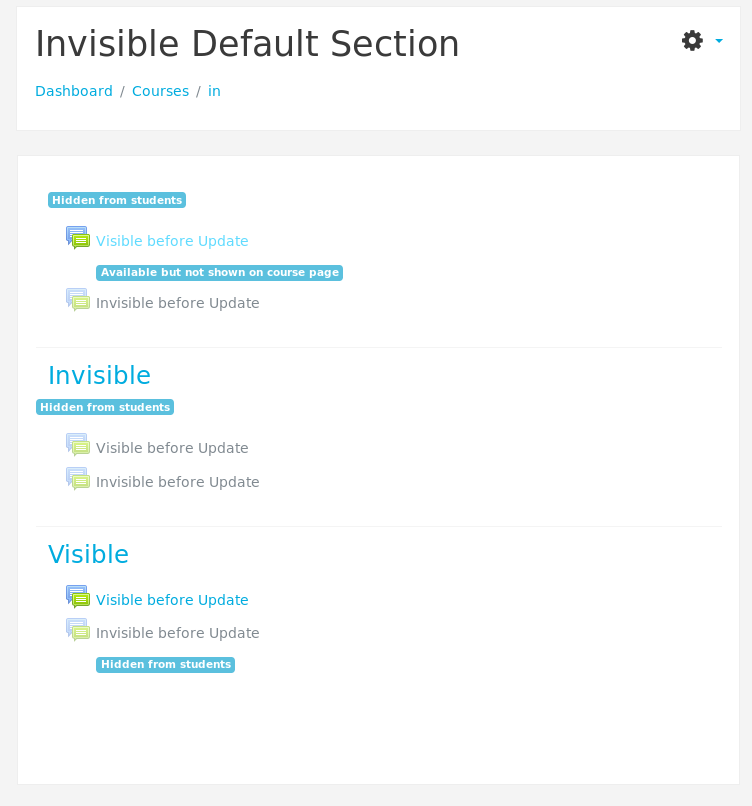Click forum icon above last Hidden from students badge
Screen dimensions: 752x806
[78, 630]
